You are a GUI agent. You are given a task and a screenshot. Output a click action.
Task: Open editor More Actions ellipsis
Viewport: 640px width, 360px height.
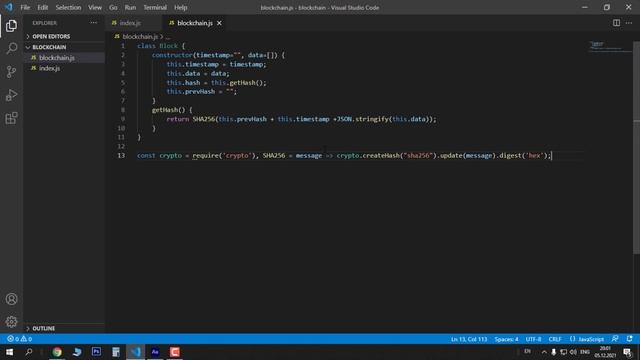pos(629,23)
